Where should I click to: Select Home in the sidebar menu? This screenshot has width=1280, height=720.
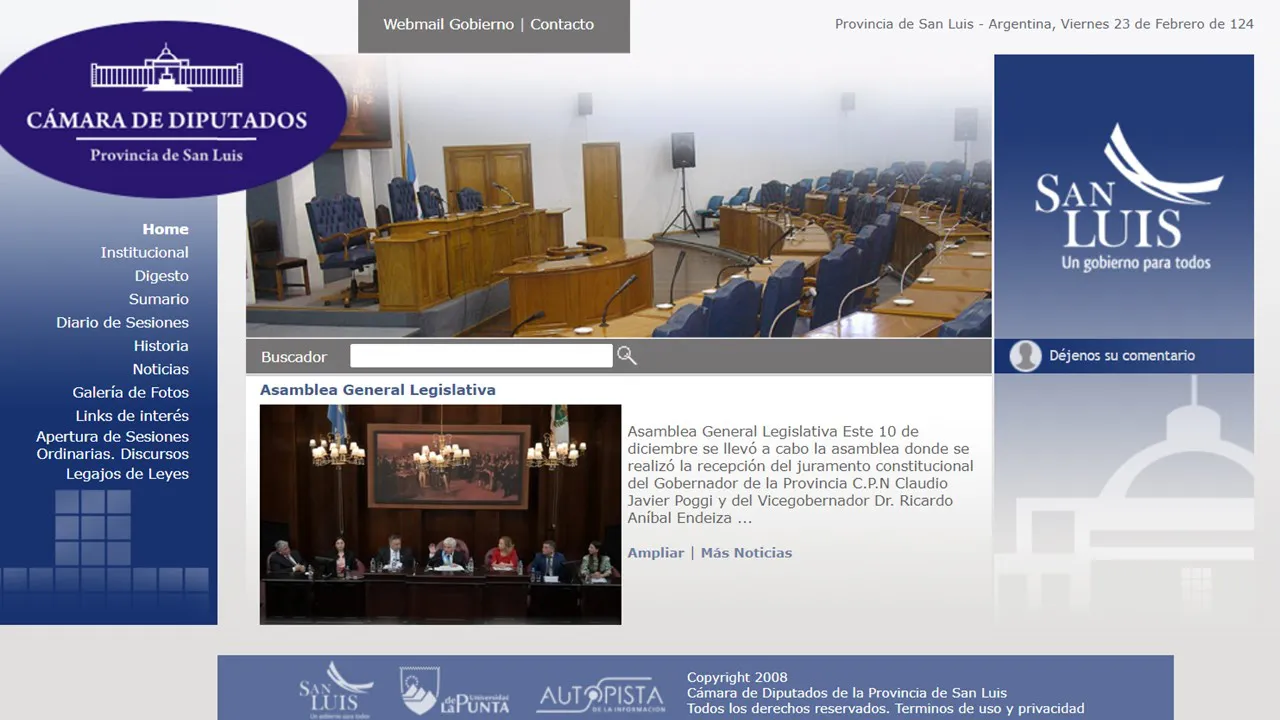point(165,229)
